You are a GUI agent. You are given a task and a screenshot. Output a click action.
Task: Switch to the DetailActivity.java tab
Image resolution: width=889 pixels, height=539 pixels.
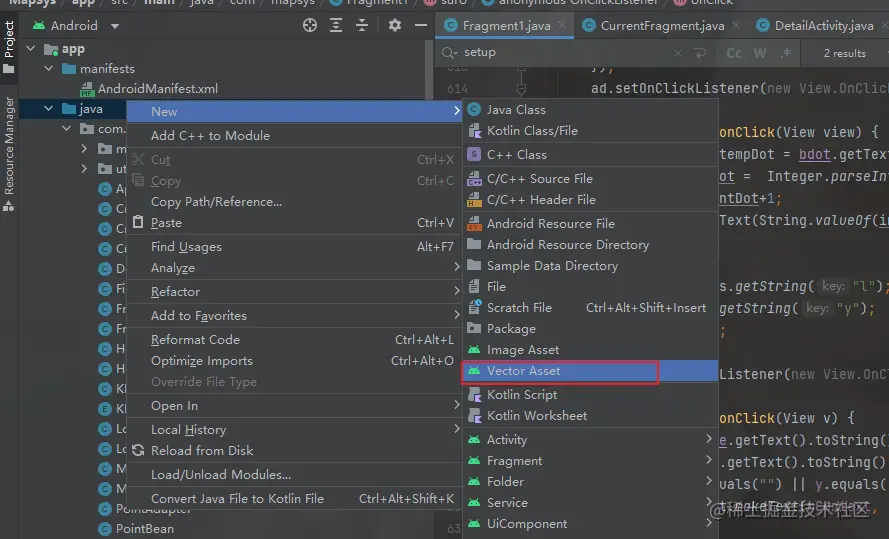(x=823, y=26)
